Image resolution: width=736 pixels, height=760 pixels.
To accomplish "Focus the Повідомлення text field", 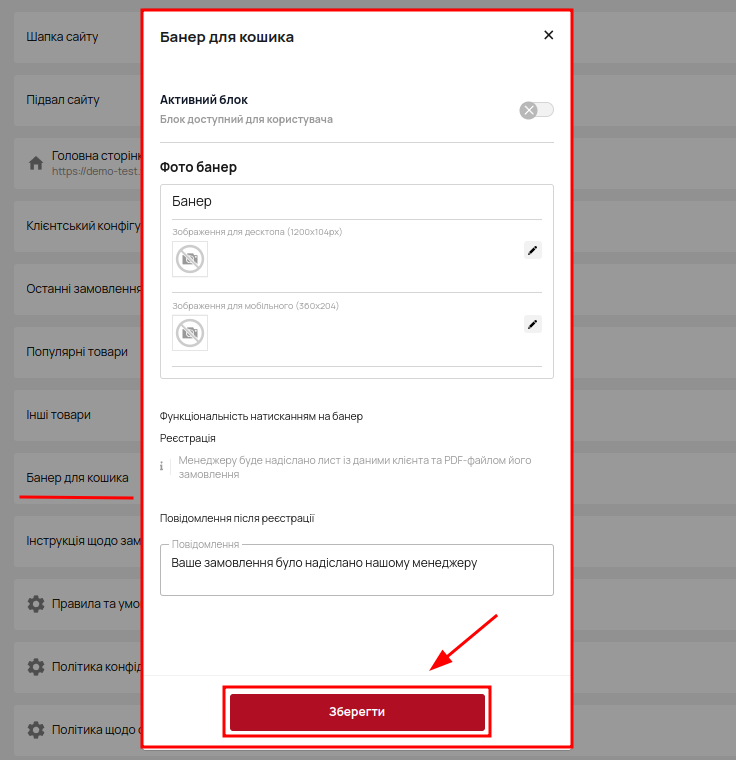I will [x=357, y=570].
